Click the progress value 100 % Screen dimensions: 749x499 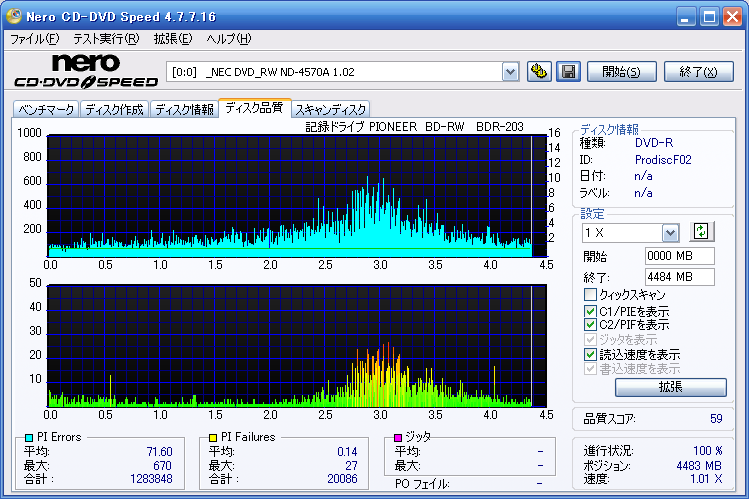[707, 451]
